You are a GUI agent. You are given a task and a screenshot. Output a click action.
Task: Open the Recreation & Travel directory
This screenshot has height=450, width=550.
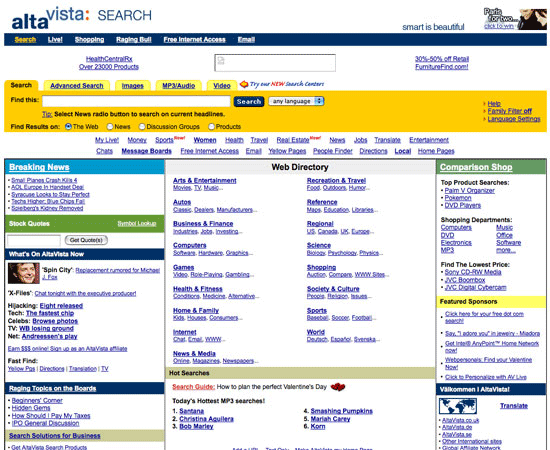[x=336, y=180]
